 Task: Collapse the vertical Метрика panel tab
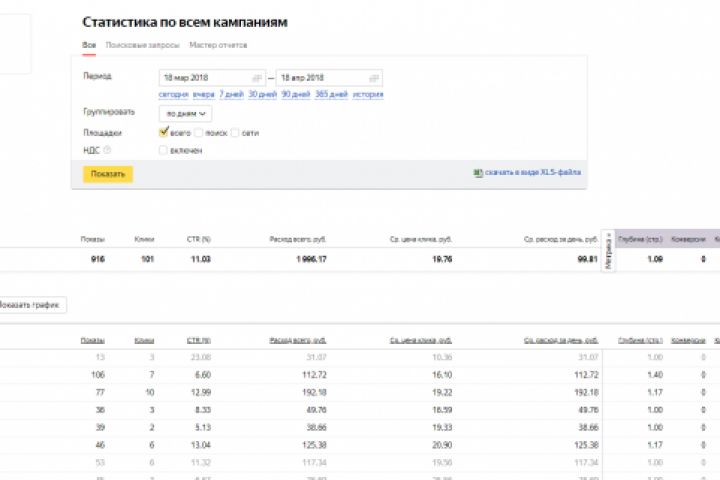pos(608,251)
